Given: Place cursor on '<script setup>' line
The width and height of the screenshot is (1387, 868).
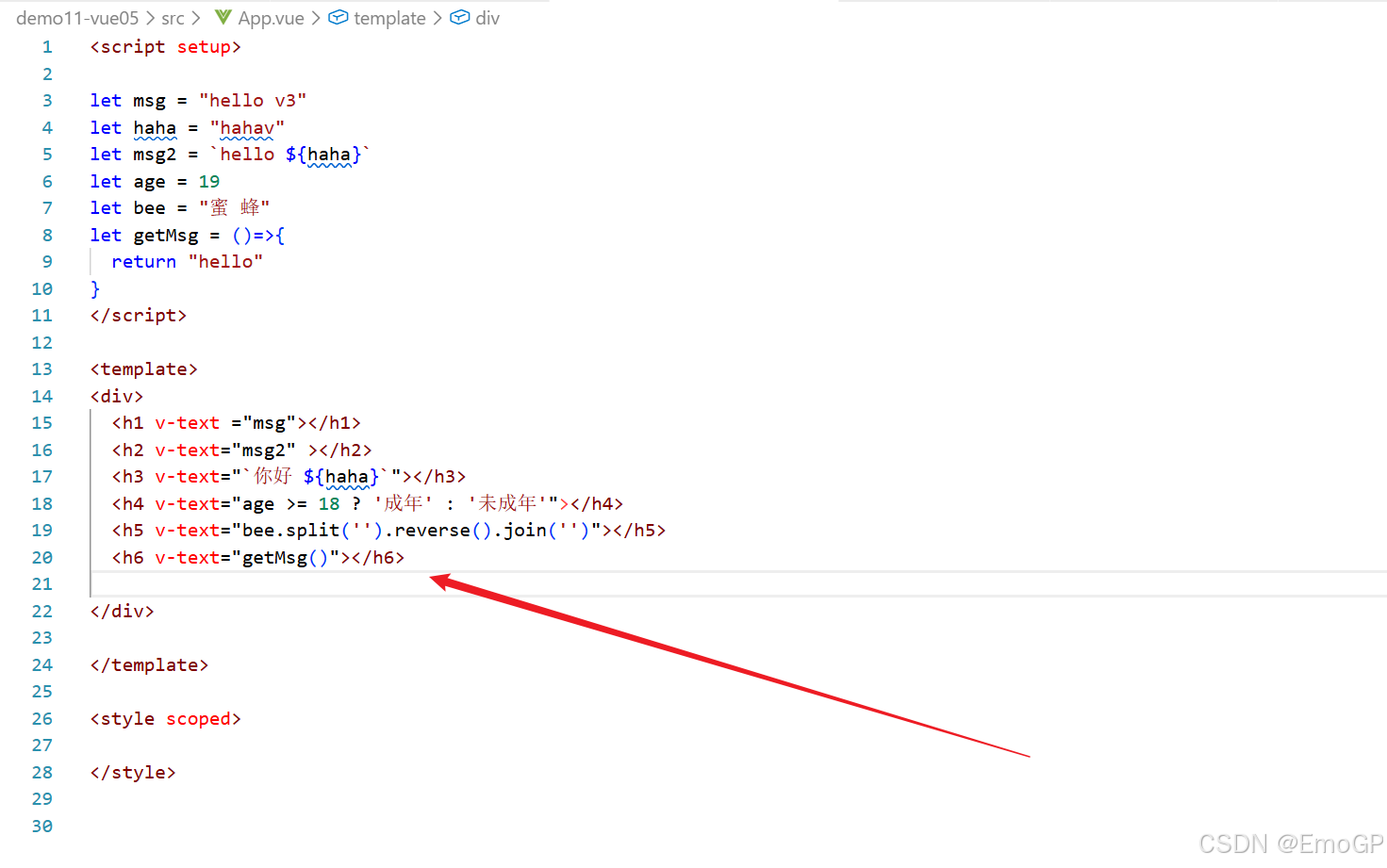Looking at the screenshot, I should click(x=166, y=47).
